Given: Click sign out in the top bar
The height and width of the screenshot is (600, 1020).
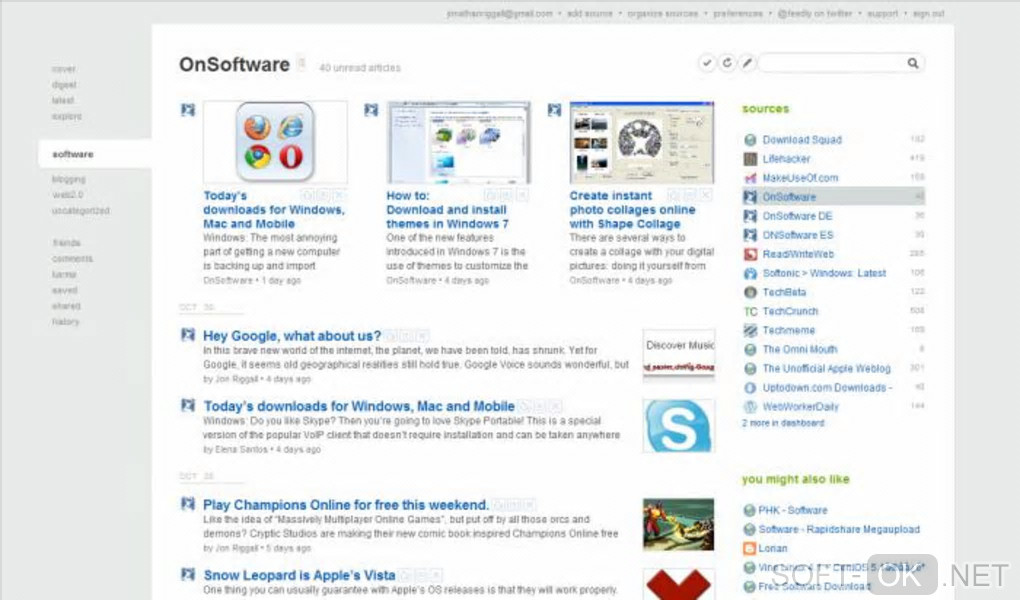Looking at the screenshot, I should point(928,13).
